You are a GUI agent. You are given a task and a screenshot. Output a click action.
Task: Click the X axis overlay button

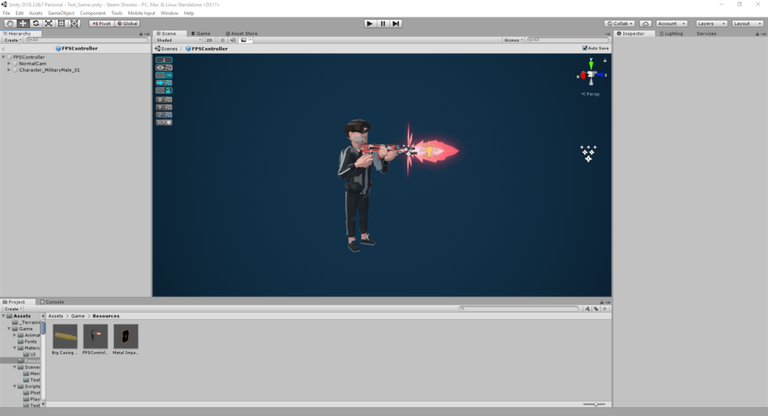point(164,99)
